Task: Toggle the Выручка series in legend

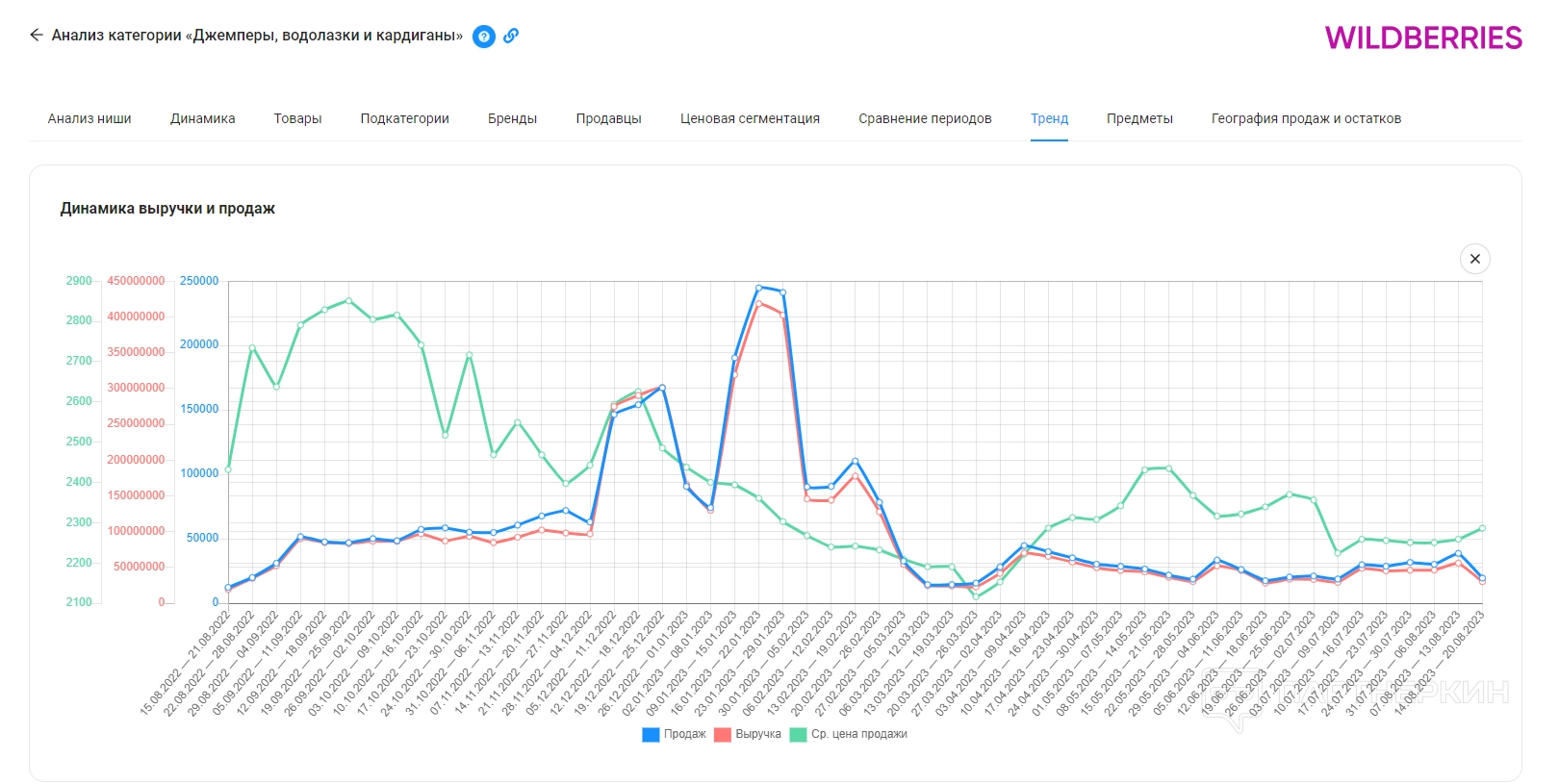Action: pos(757,734)
